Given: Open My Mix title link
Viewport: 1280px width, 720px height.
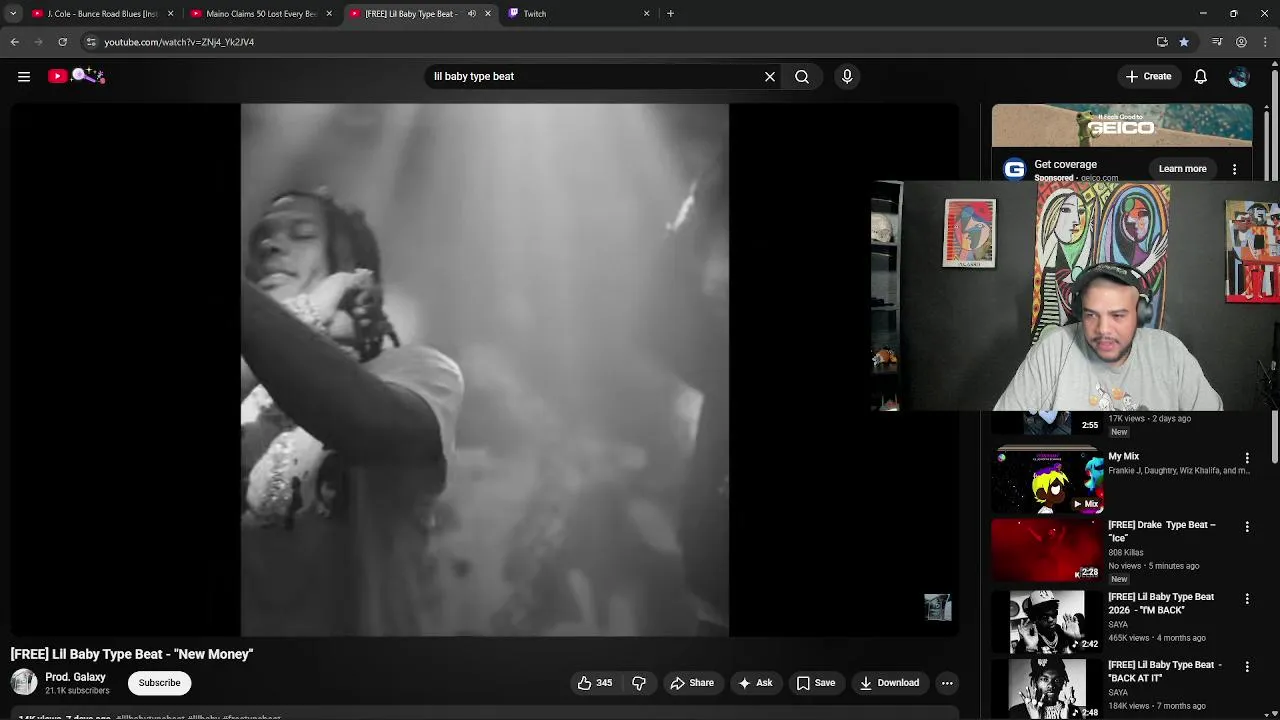Looking at the screenshot, I should pyautogui.click(x=1123, y=456).
